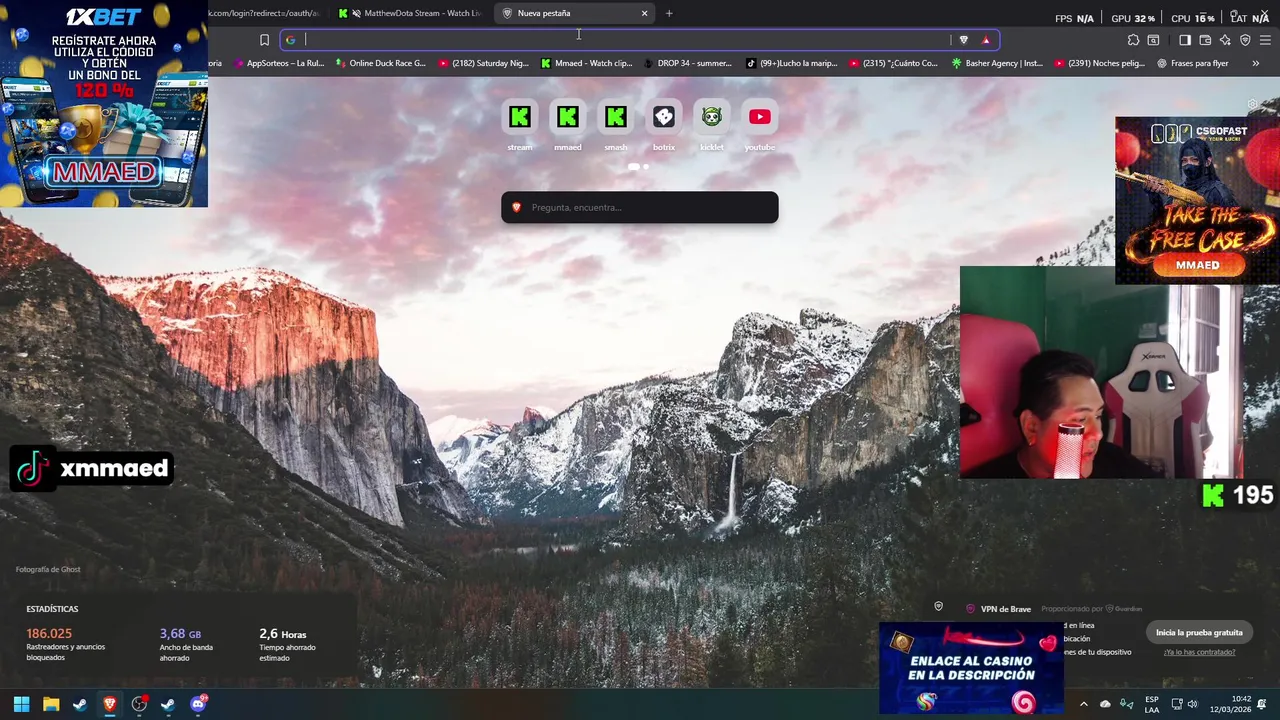1280x720 pixels.
Task: Open the '(99+)Lucho la marip...' bookmark
Action: pyautogui.click(x=792, y=63)
